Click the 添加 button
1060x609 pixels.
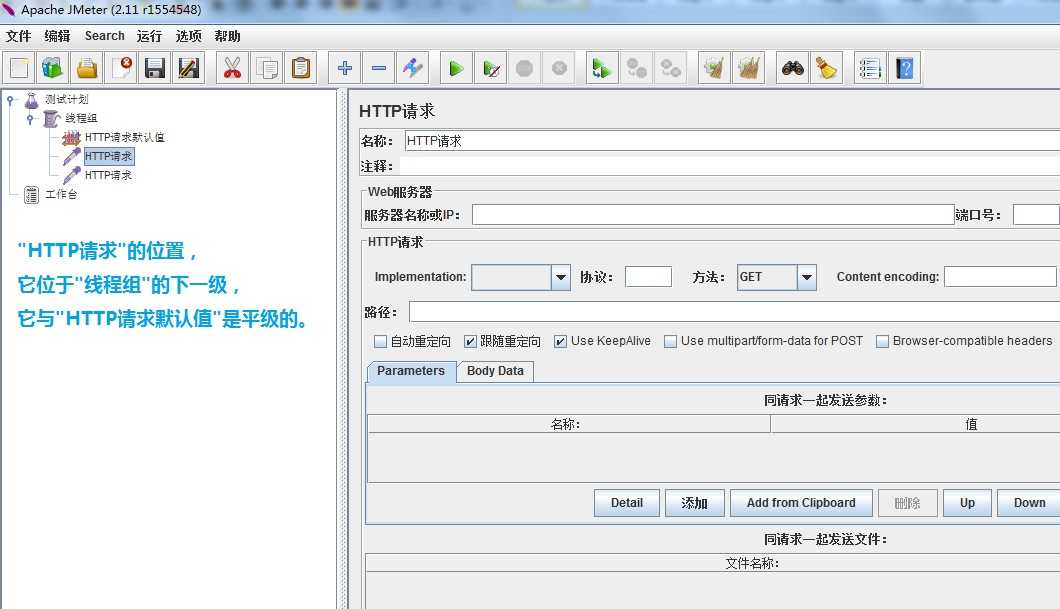[694, 503]
